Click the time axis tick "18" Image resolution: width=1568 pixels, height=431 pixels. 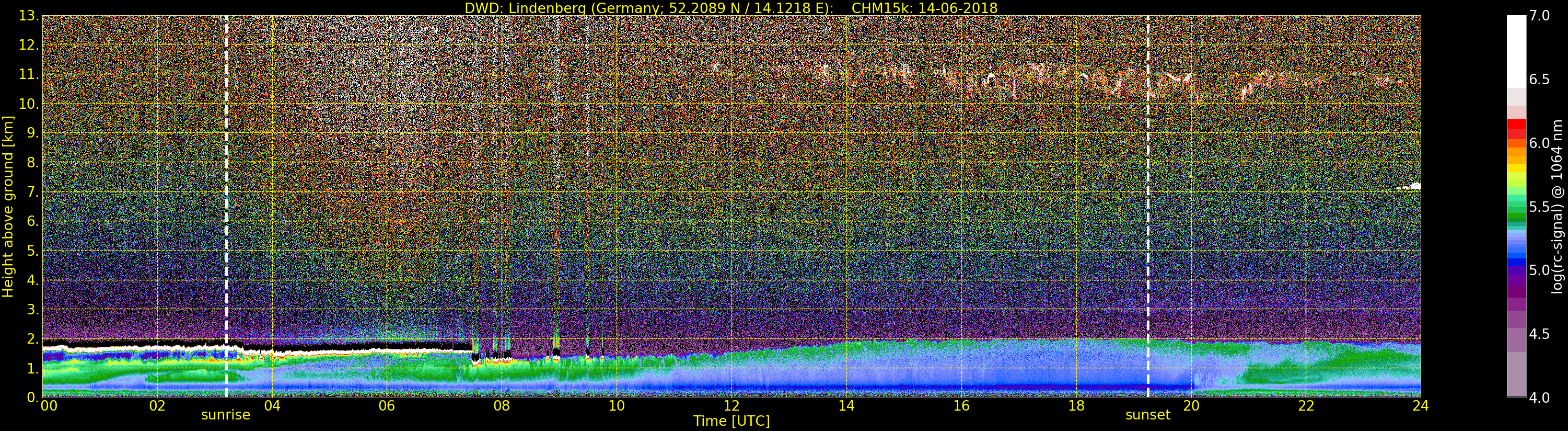[x=1076, y=405]
